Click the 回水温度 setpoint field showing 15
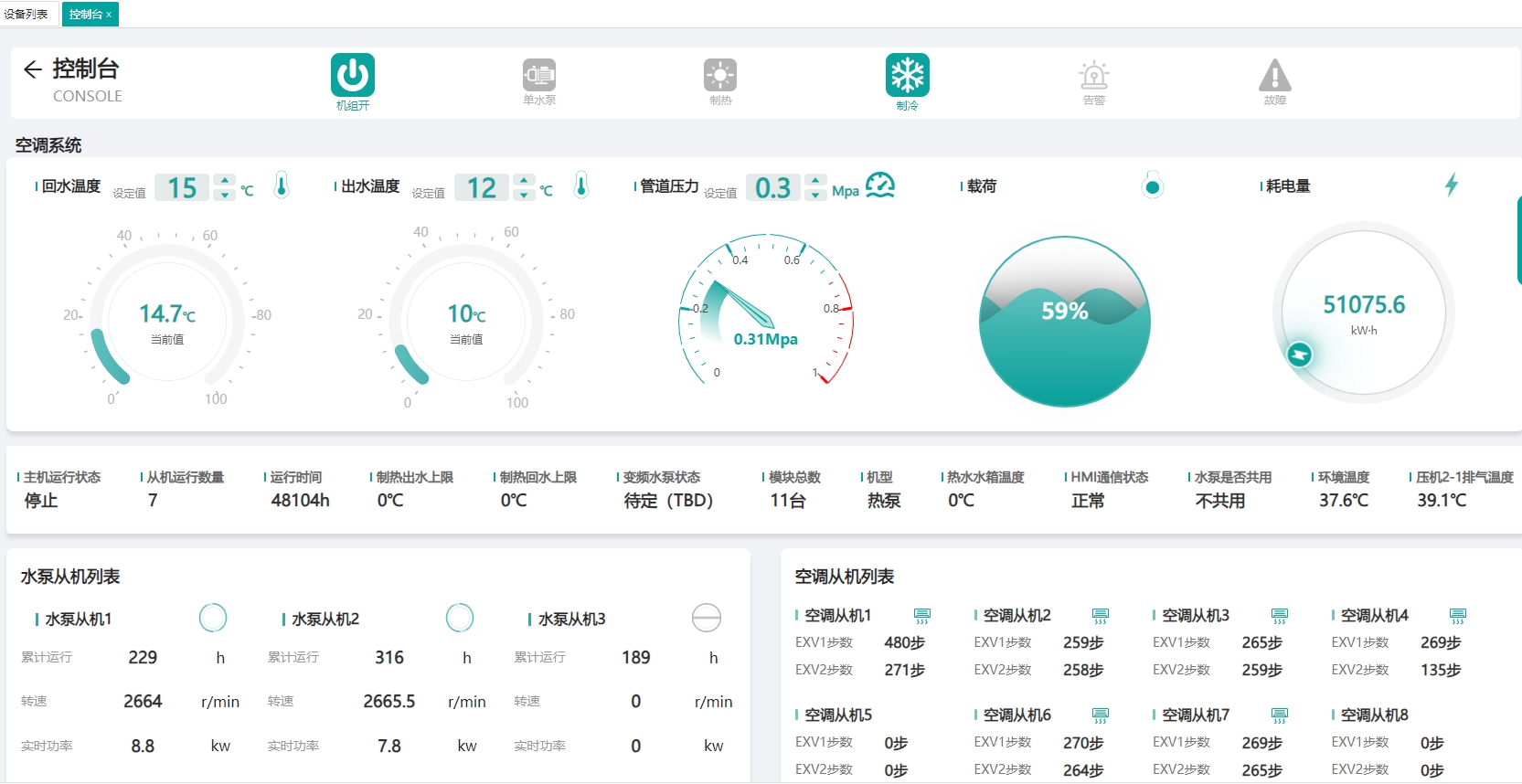1522x784 pixels. [183, 187]
